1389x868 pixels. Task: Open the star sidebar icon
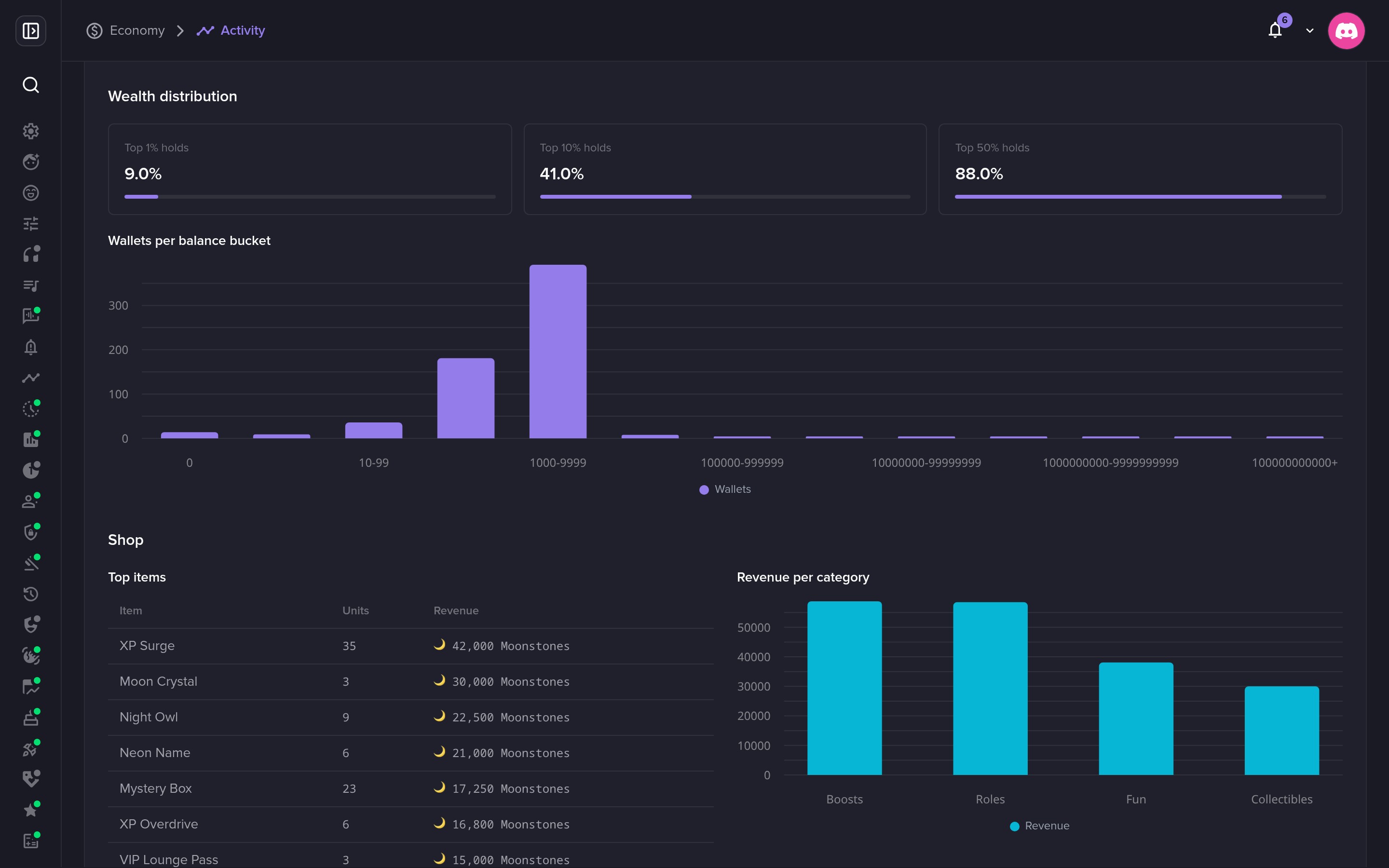(30, 810)
